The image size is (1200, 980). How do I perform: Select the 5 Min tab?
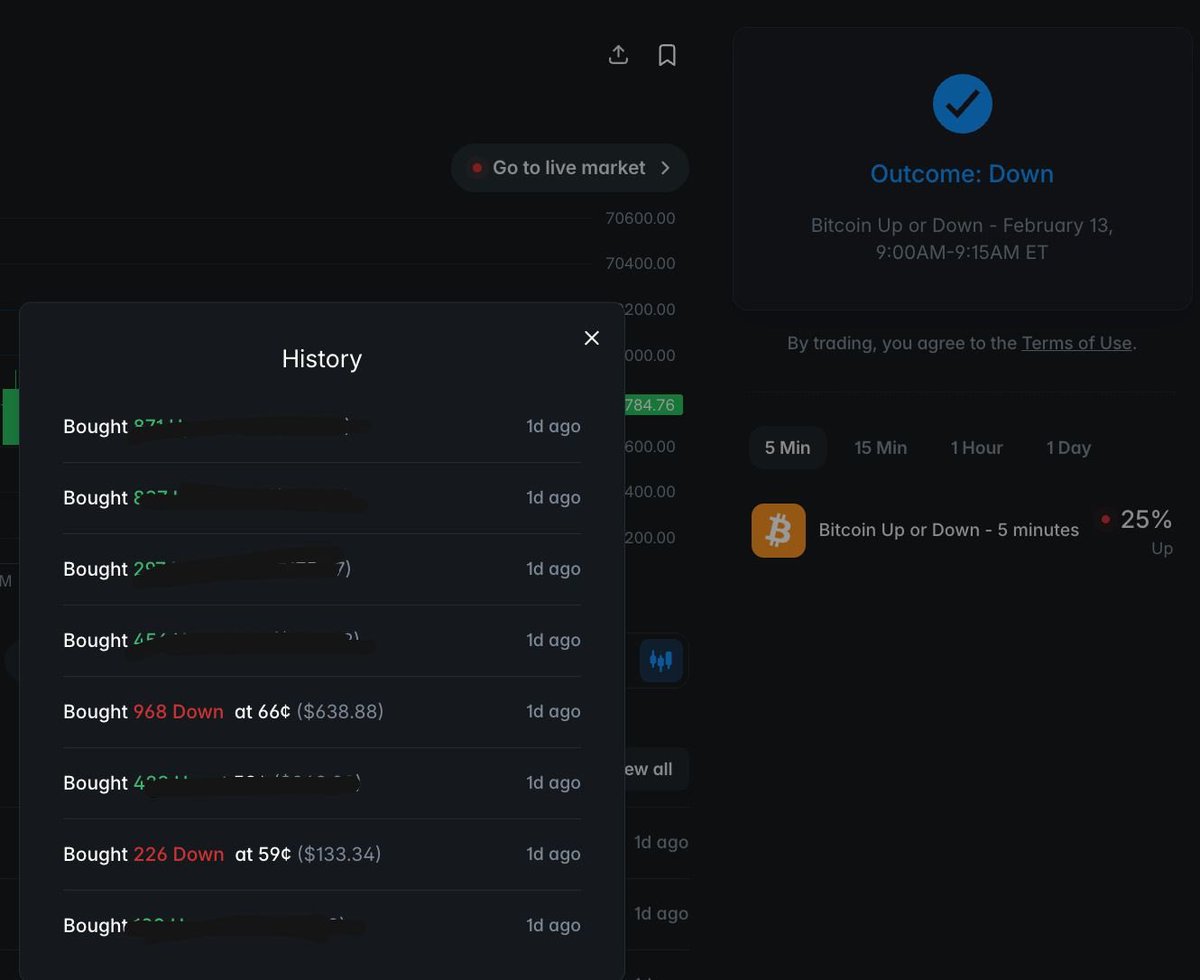[788, 448]
